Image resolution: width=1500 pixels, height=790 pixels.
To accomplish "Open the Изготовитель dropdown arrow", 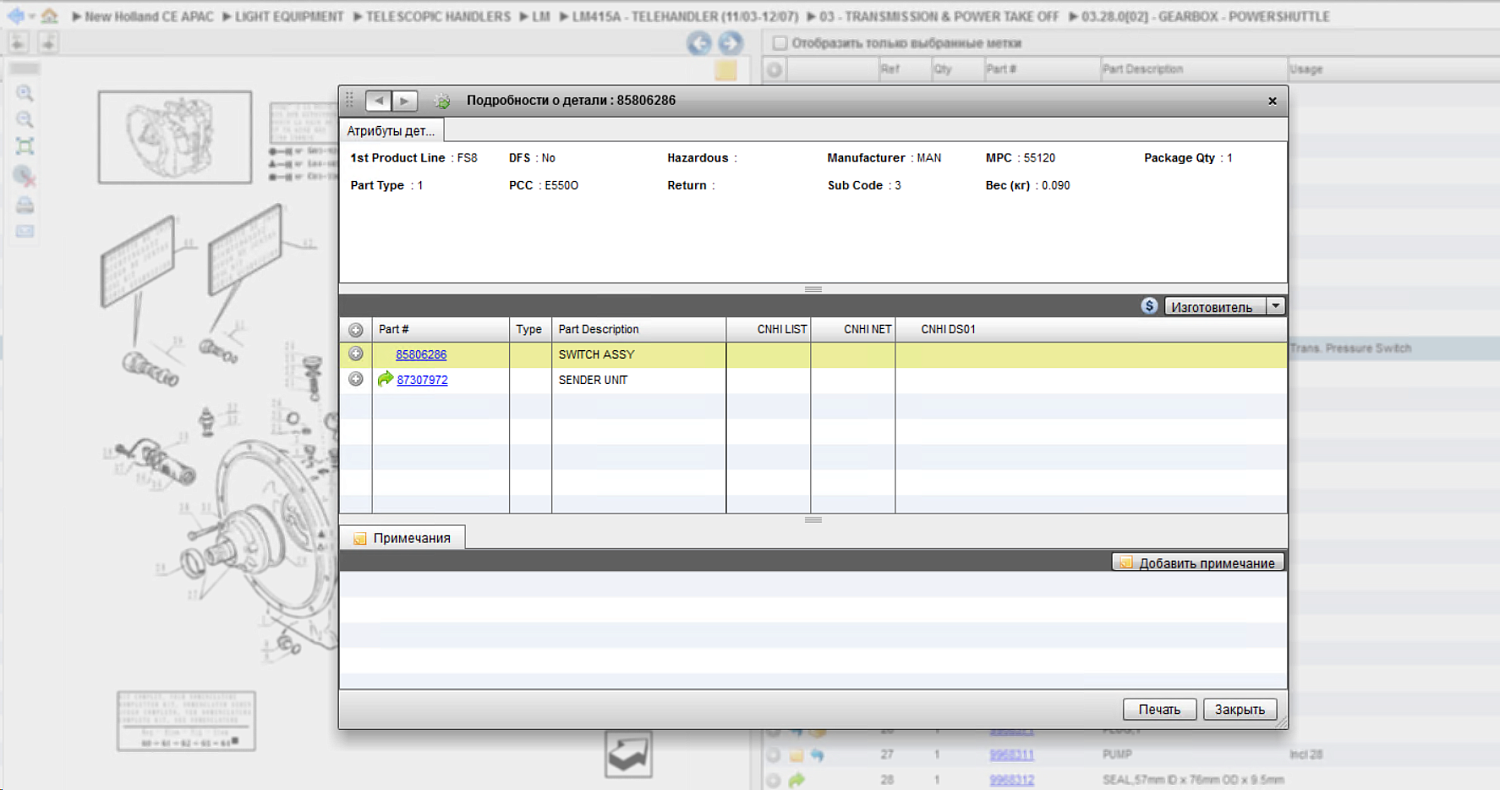I will click(1275, 306).
